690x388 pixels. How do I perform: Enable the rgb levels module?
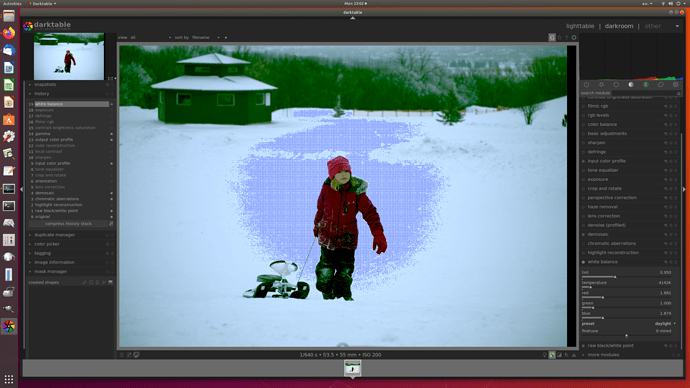pyautogui.click(x=584, y=115)
